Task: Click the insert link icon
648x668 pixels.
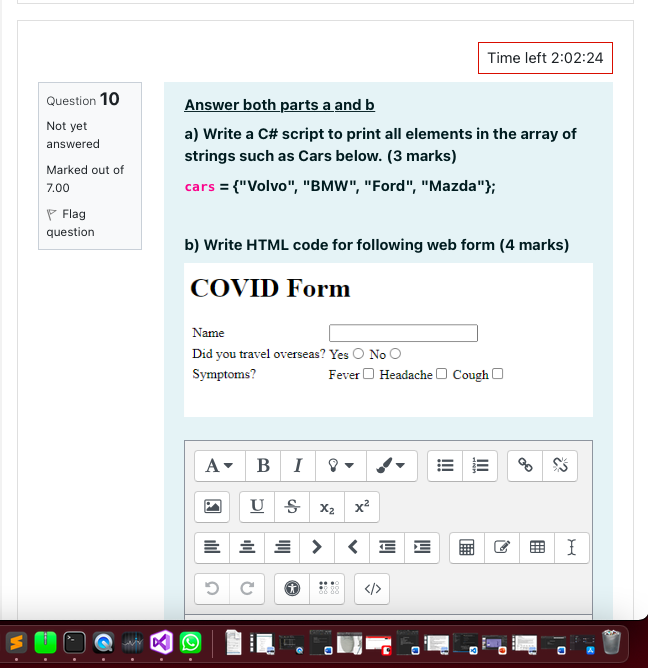Action: [x=525, y=466]
